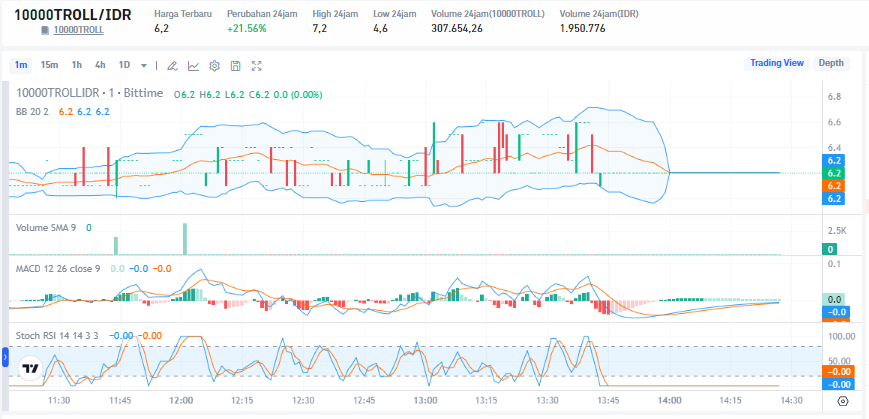This screenshot has width=869, height=419.
Task: Click the 2.5K volume scale label
Action: click(837, 231)
